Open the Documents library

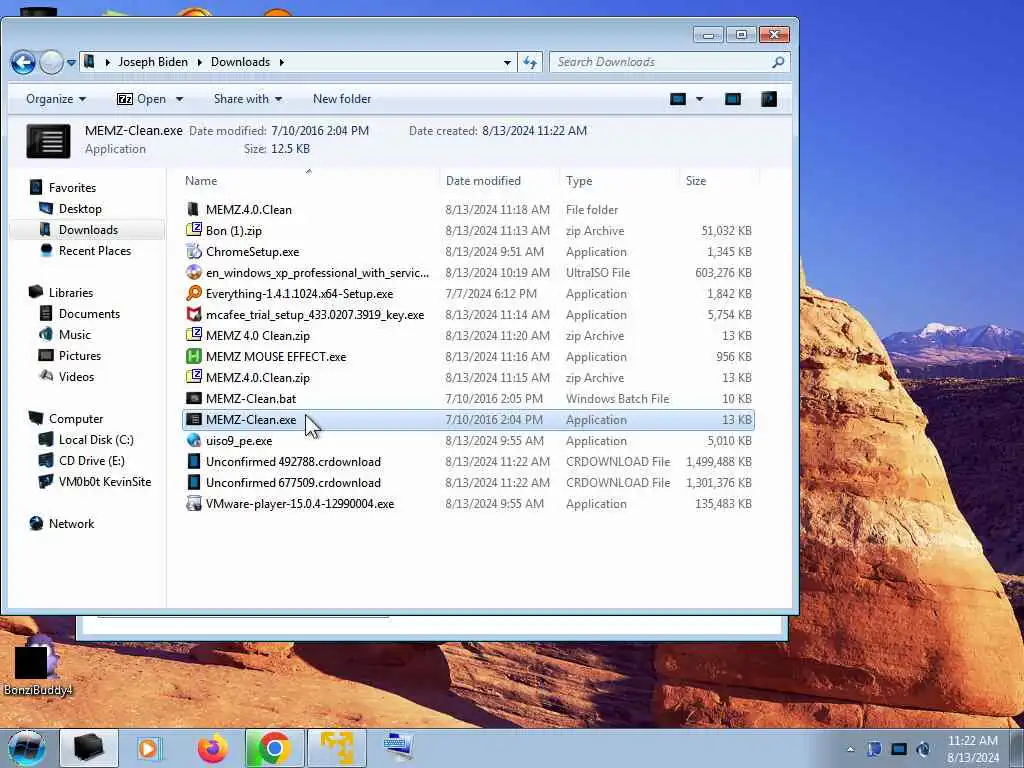point(89,313)
